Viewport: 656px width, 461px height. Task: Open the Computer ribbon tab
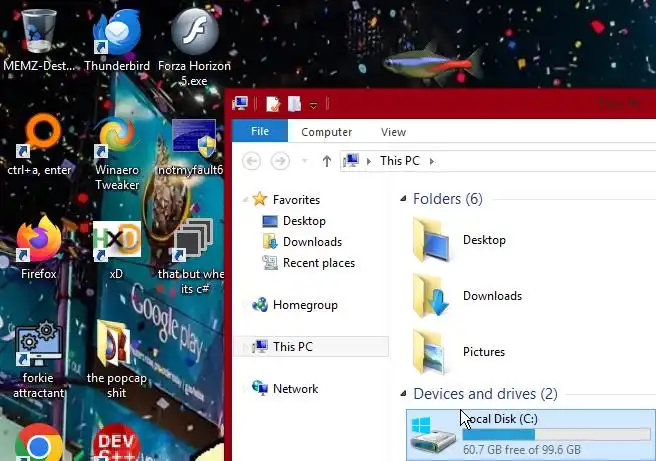point(326,132)
